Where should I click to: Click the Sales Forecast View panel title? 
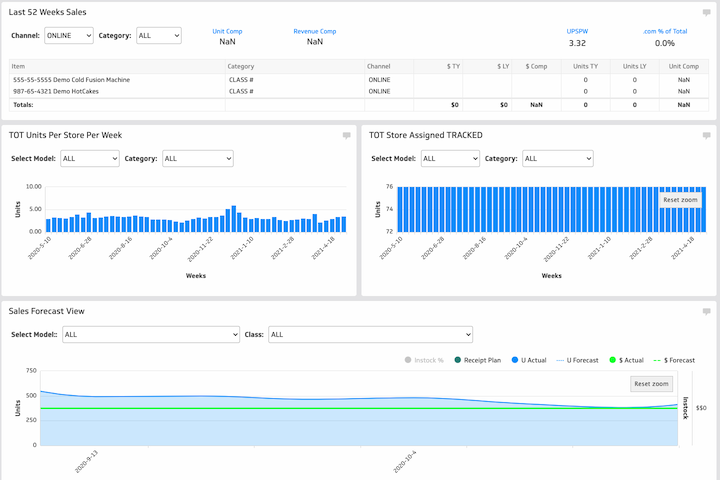pos(46,311)
